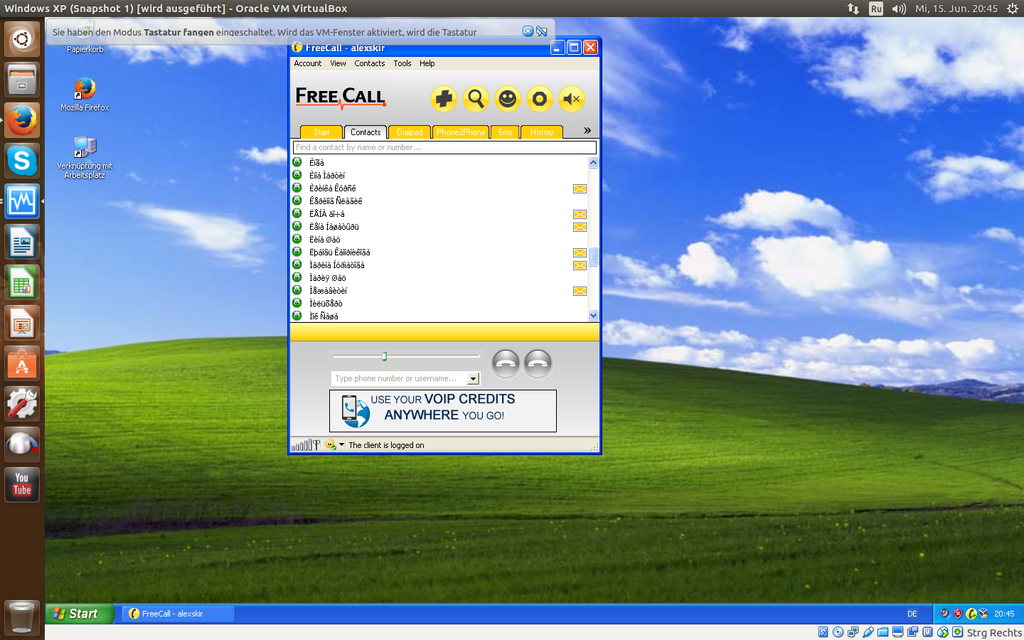Switch to the Dialpad tab
The image size is (1024, 640).
409,132
